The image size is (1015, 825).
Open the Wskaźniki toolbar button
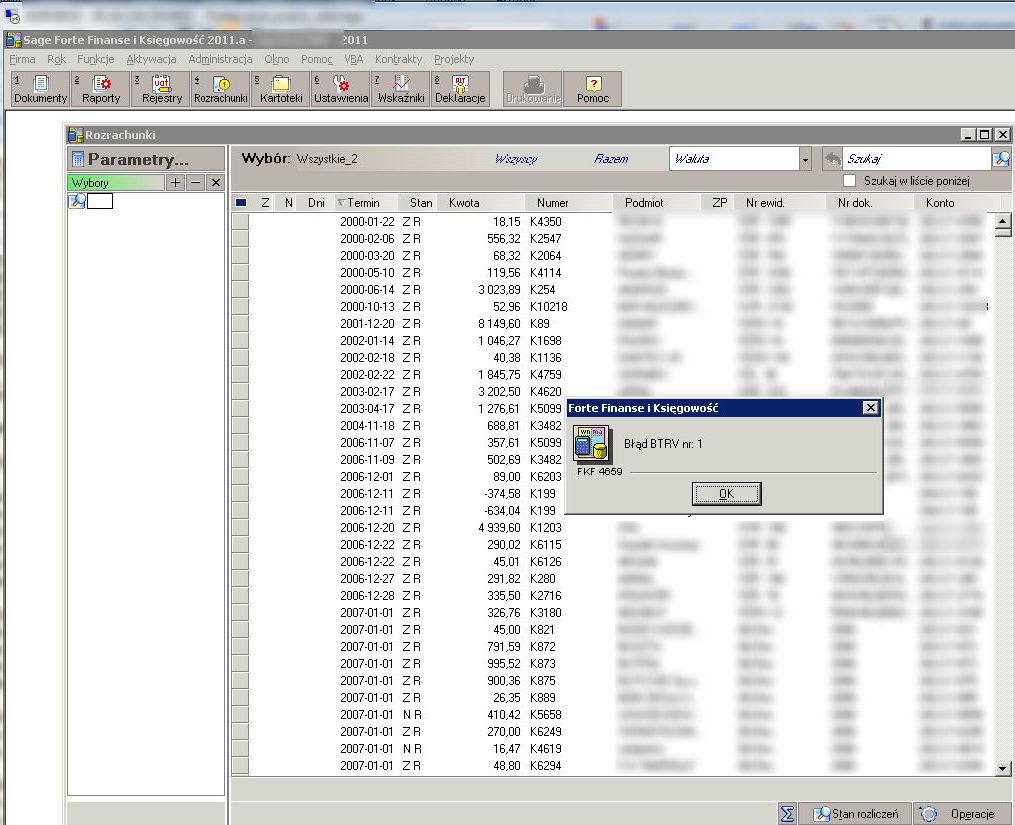click(401, 89)
